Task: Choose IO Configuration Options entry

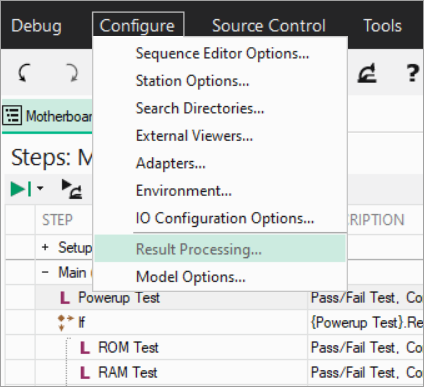Action: click(220, 218)
